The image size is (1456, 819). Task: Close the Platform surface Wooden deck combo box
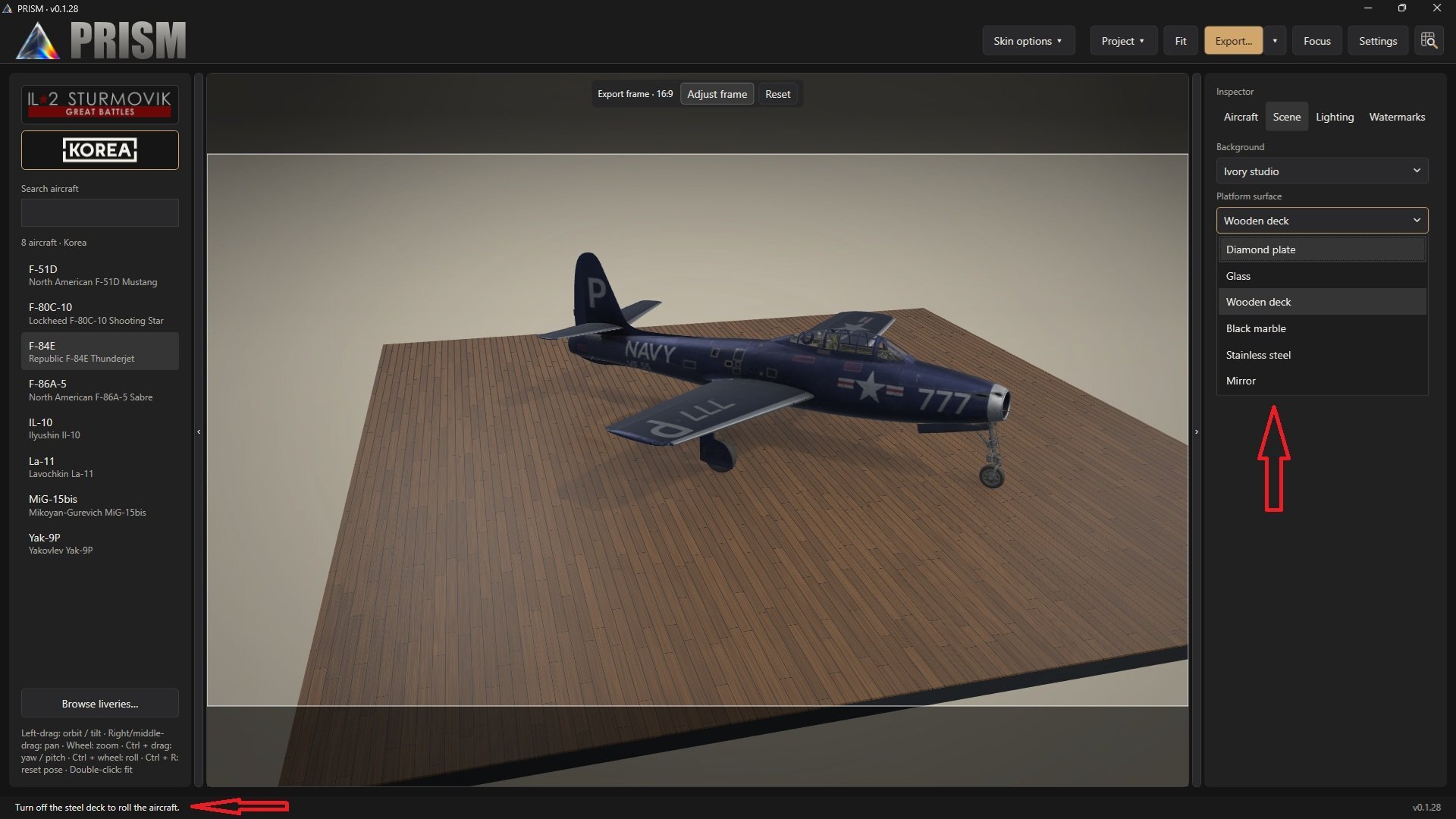pyautogui.click(x=1322, y=221)
